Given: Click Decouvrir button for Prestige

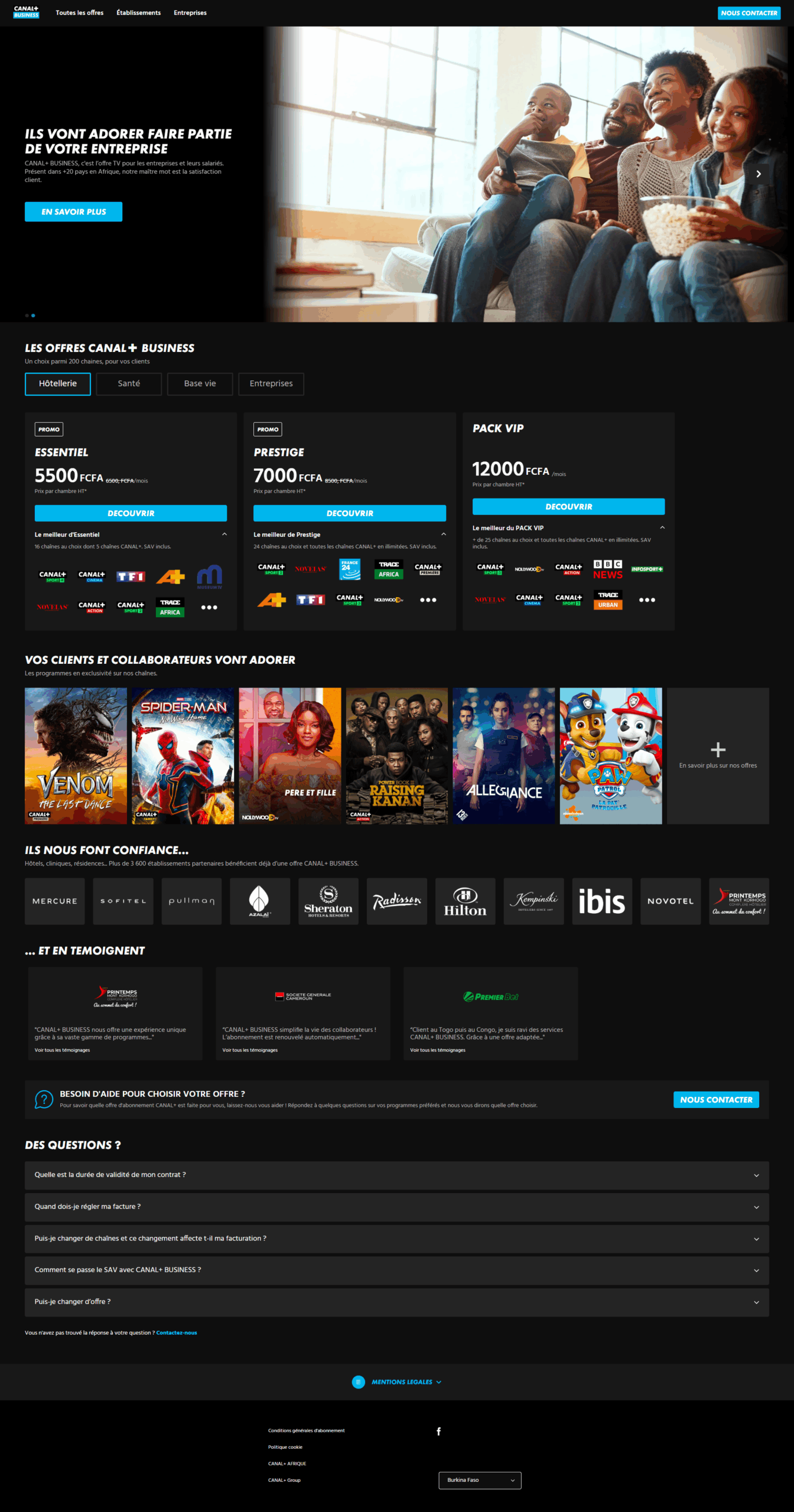Looking at the screenshot, I should 350,513.
